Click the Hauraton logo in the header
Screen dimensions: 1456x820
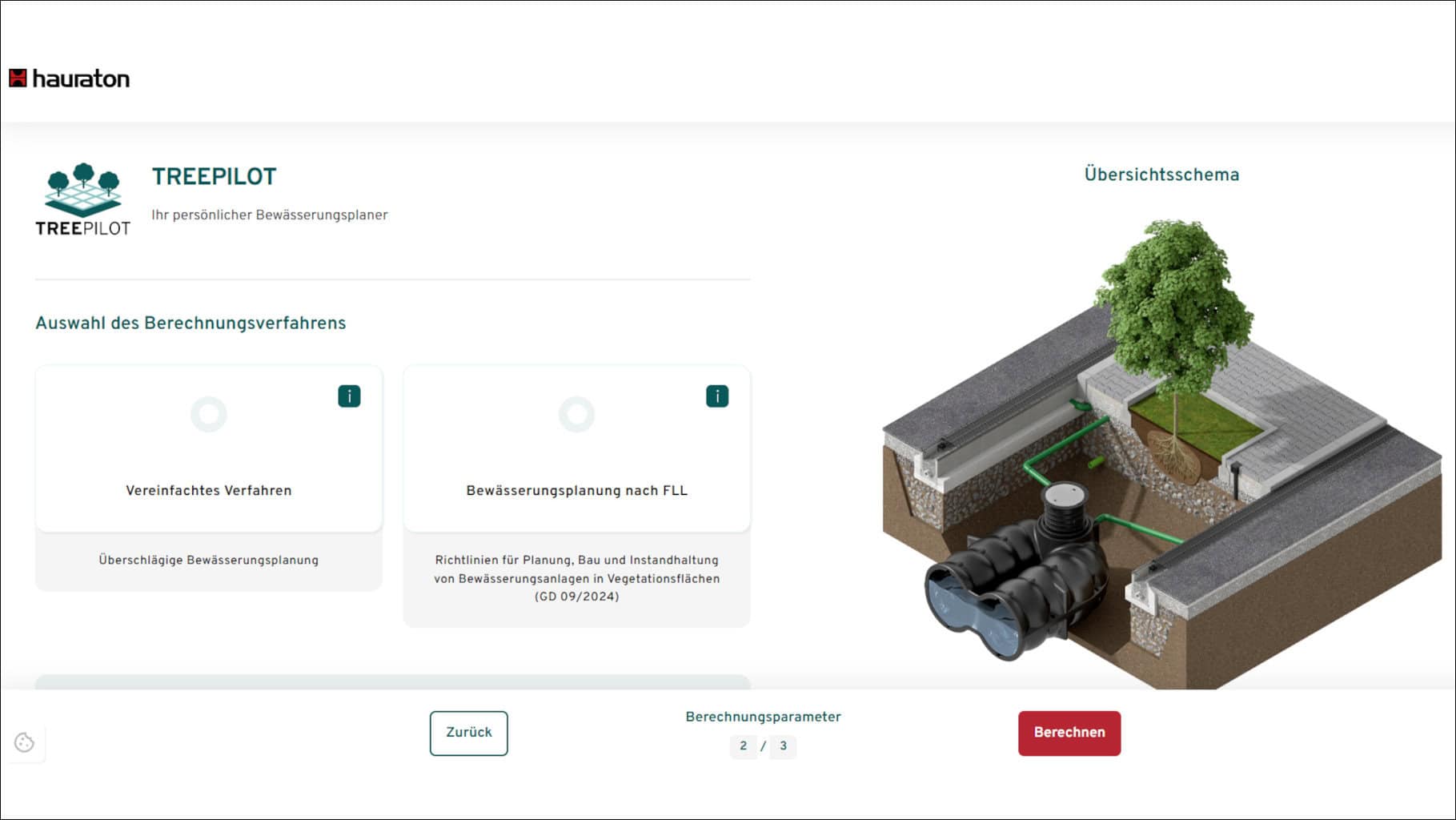[69, 78]
